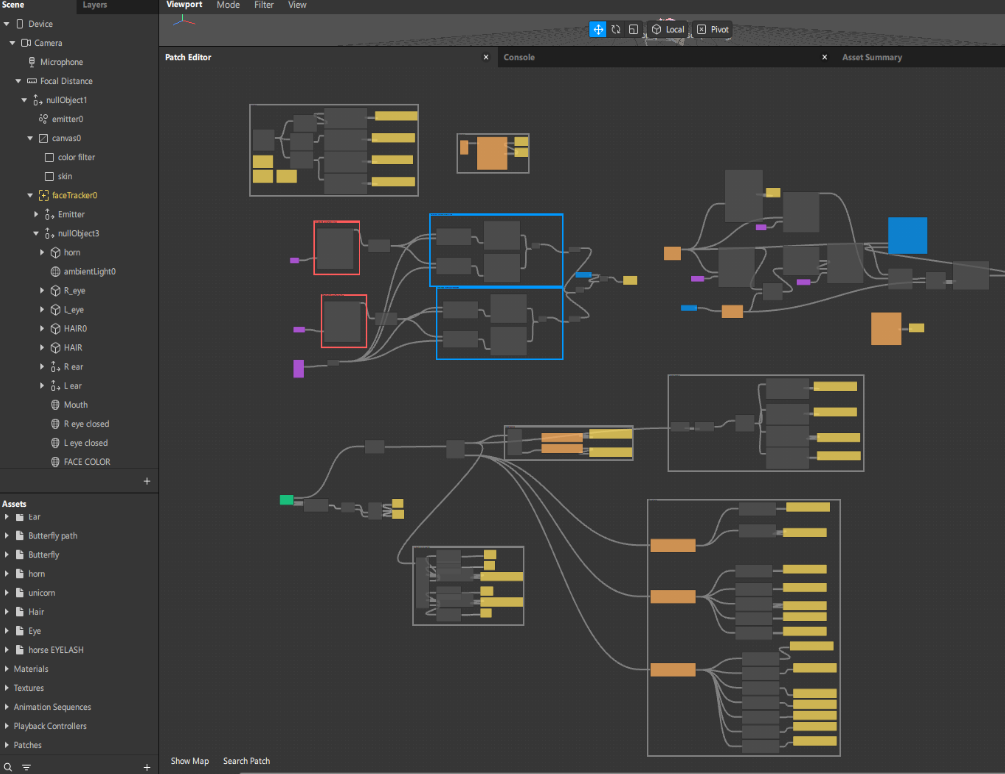The width and height of the screenshot is (1005, 774).
Task: Select the Rotate tool in viewport toolbar
Action: pos(615,29)
